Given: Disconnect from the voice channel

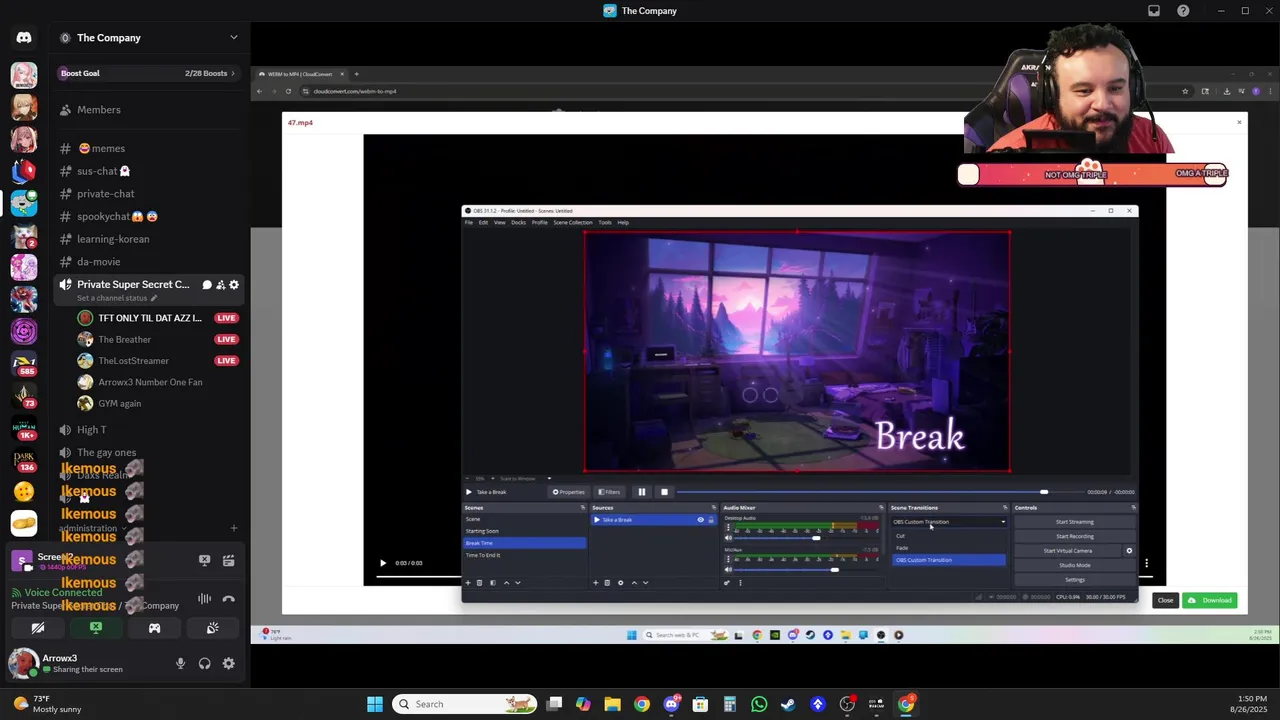Looking at the screenshot, I should (x=229, y=599).
